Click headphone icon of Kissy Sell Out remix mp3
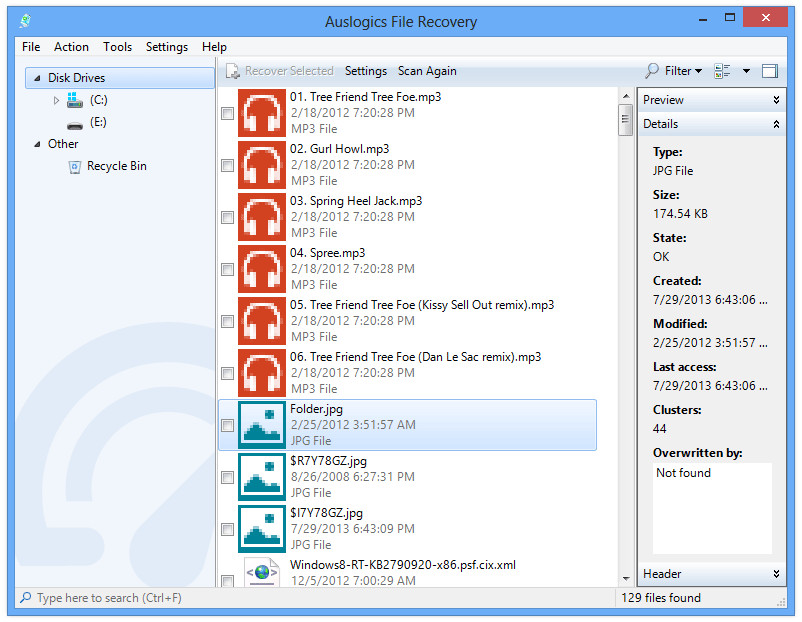Image resolution: width=802 pixels, height=622 pixels. click(x=261, y=321)
